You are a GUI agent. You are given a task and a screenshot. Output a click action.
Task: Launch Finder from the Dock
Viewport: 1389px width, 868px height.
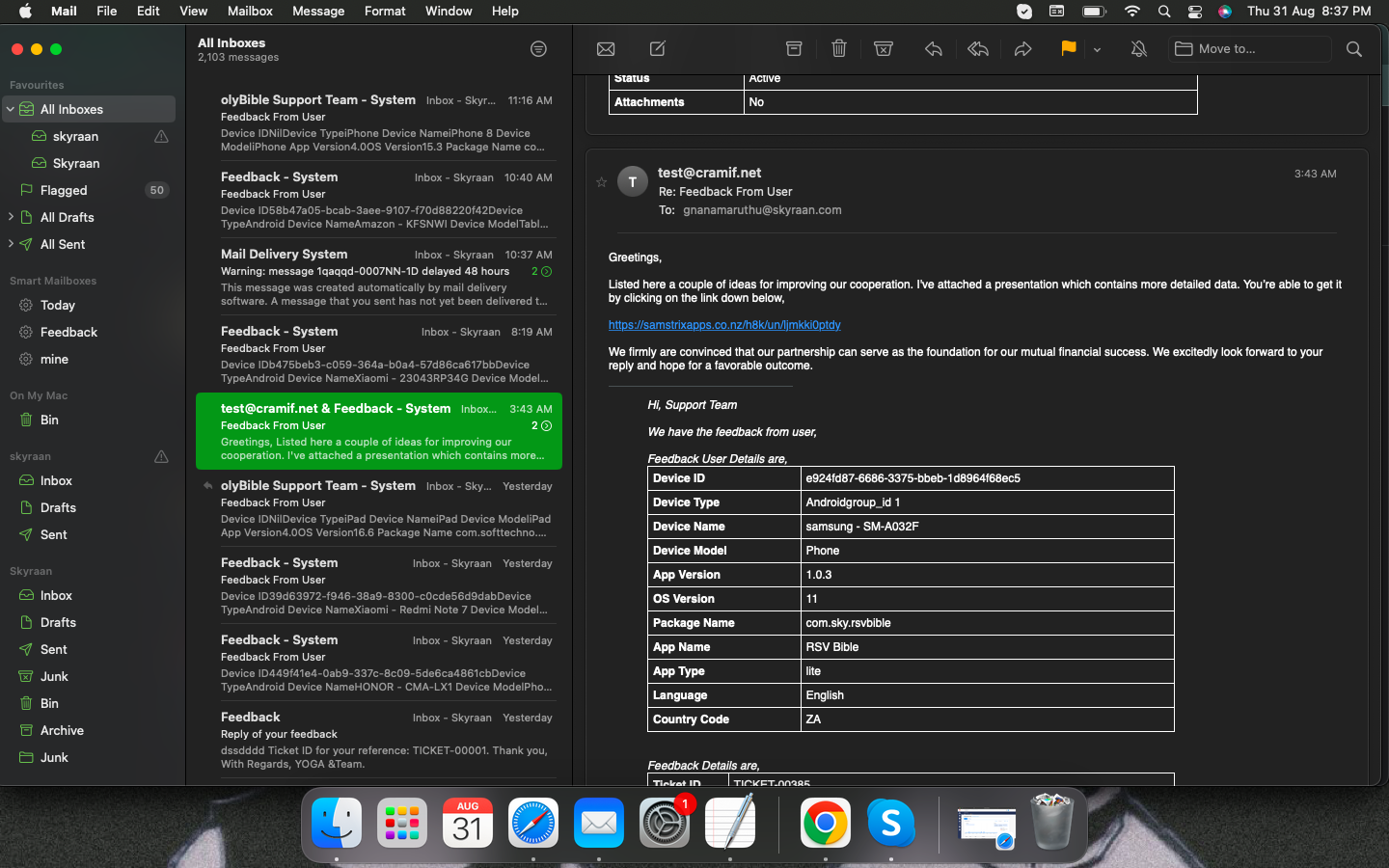coord(337,823)
